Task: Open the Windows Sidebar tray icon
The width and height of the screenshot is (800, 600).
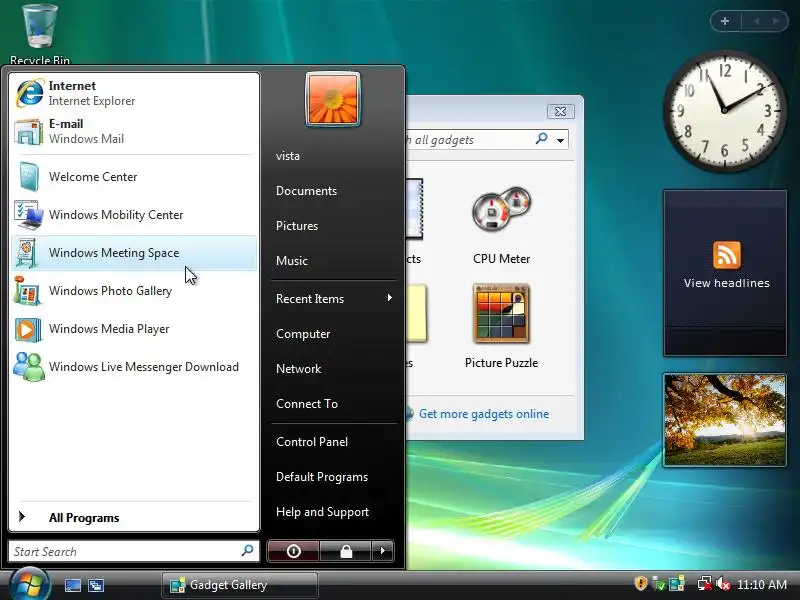Action: [677, 583]
